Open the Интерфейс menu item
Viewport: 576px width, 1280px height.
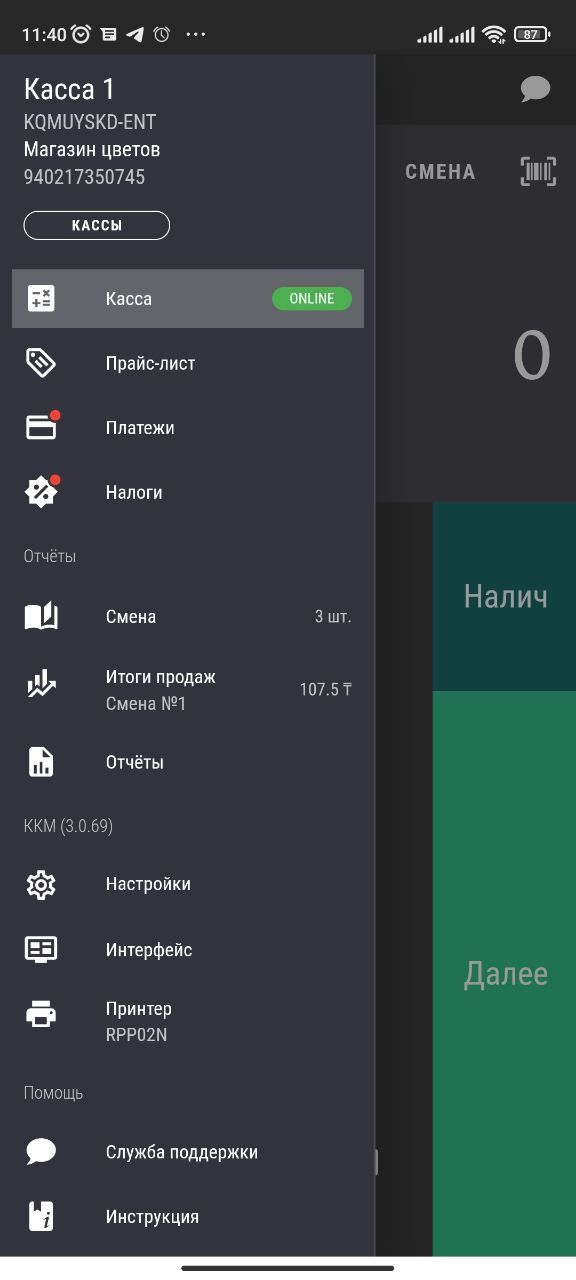click(188, 950)
